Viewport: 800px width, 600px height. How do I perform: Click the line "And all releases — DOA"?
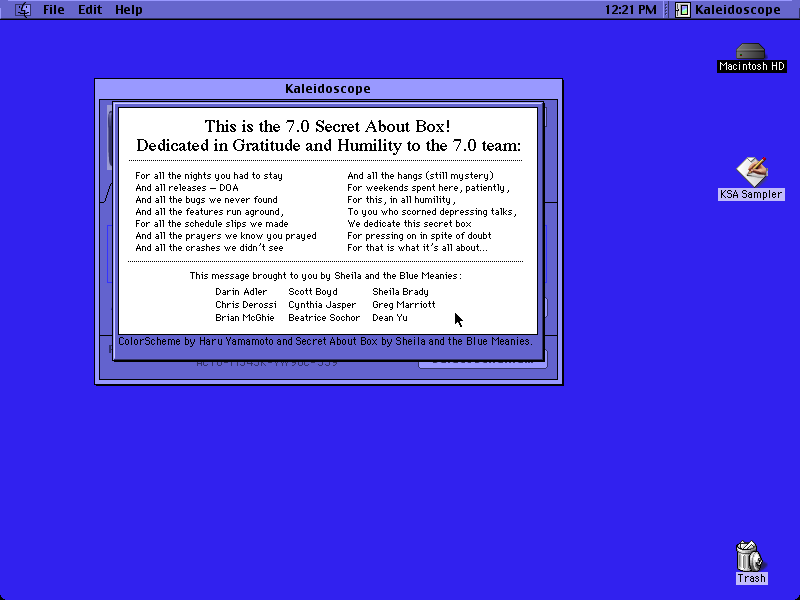click(187, 188)
